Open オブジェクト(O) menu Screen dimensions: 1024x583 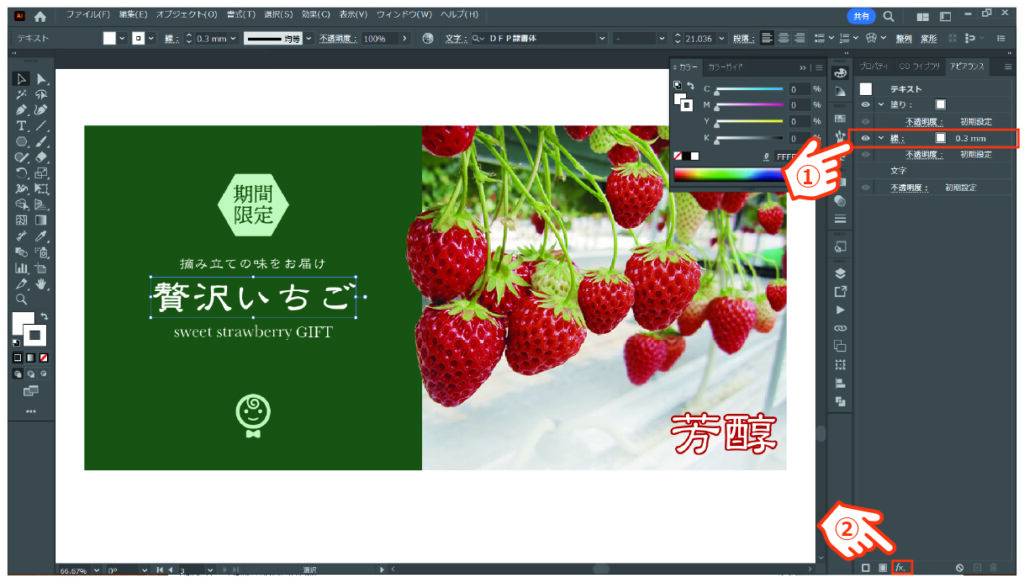tap(186, 14)
